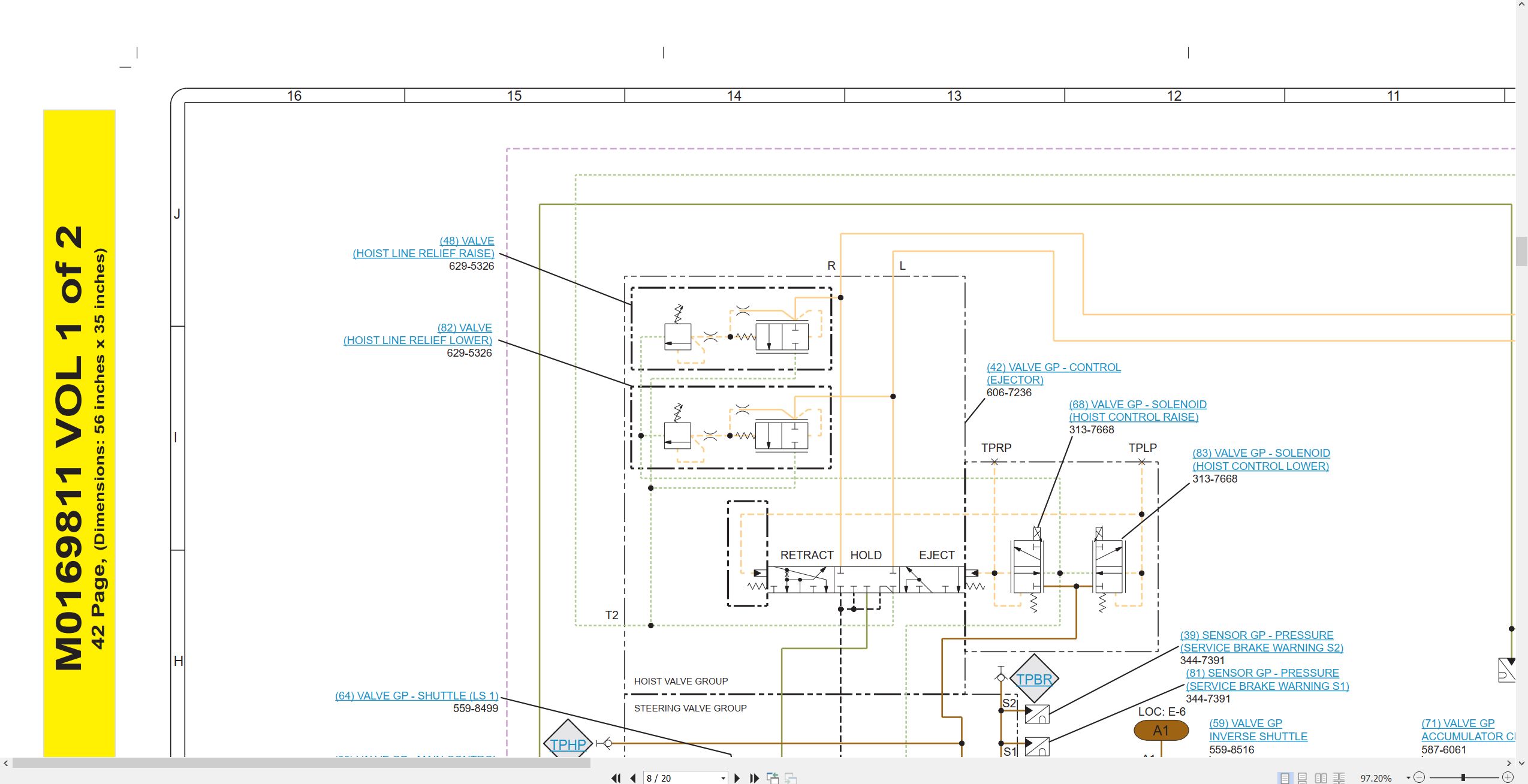Open (68) VALVE GP - SOLENOID HOIST CONTROL RAISE
The width and height of the screenshot is (1528, 784).
tap(1137, 411)
